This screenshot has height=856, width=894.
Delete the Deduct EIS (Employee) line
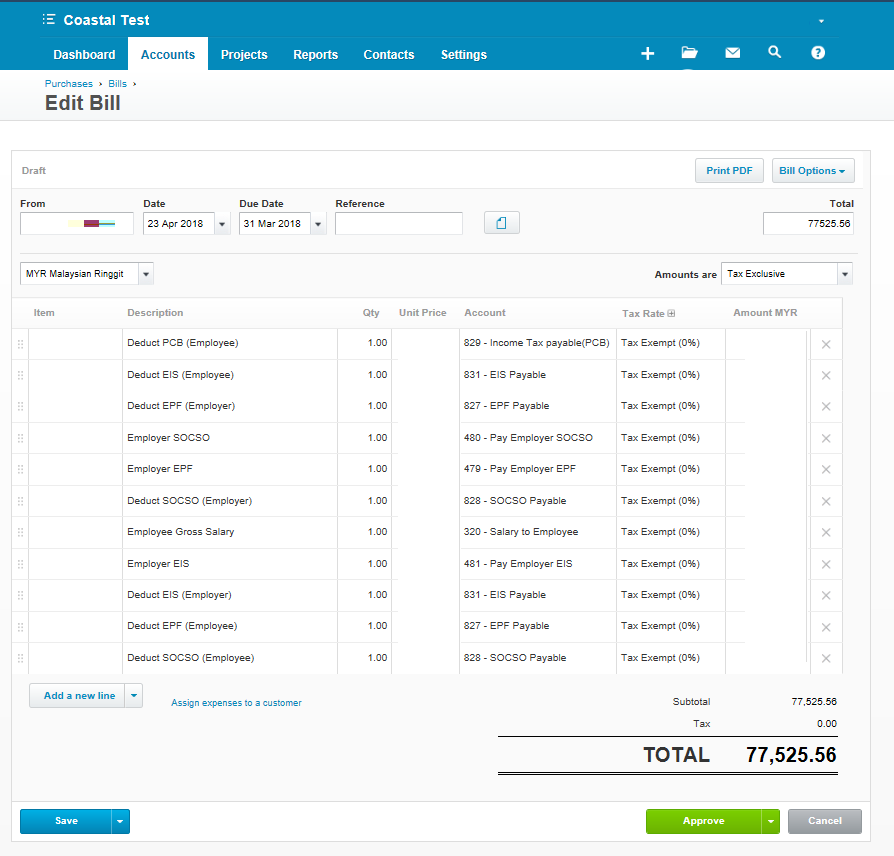(x=826, y=375)
